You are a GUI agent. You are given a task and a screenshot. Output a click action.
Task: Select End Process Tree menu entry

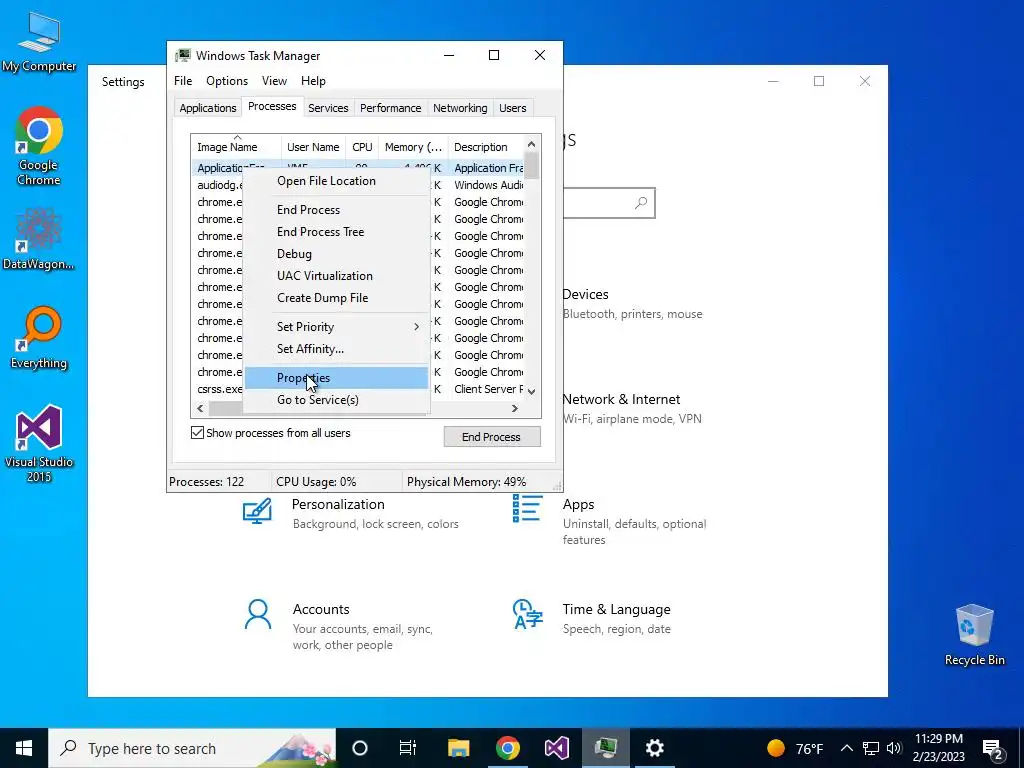pos(336,232)
